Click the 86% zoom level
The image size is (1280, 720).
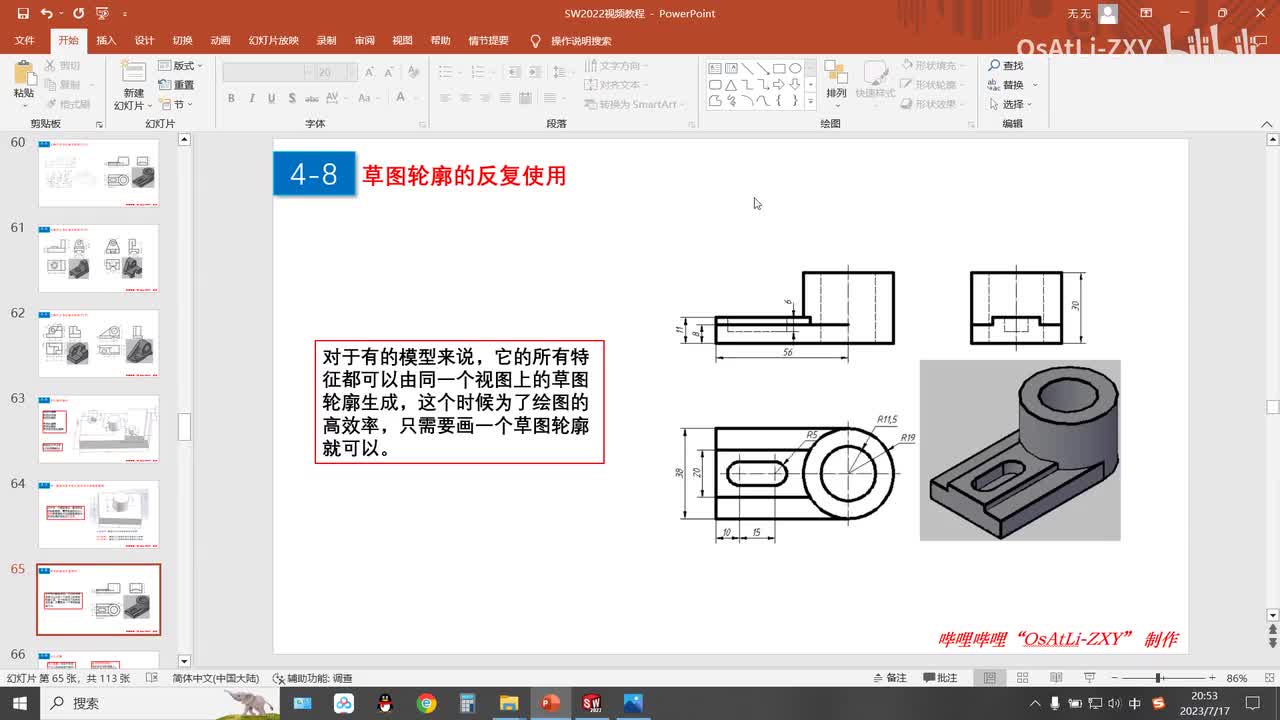pyautogui.click(x=1237, y=678)
